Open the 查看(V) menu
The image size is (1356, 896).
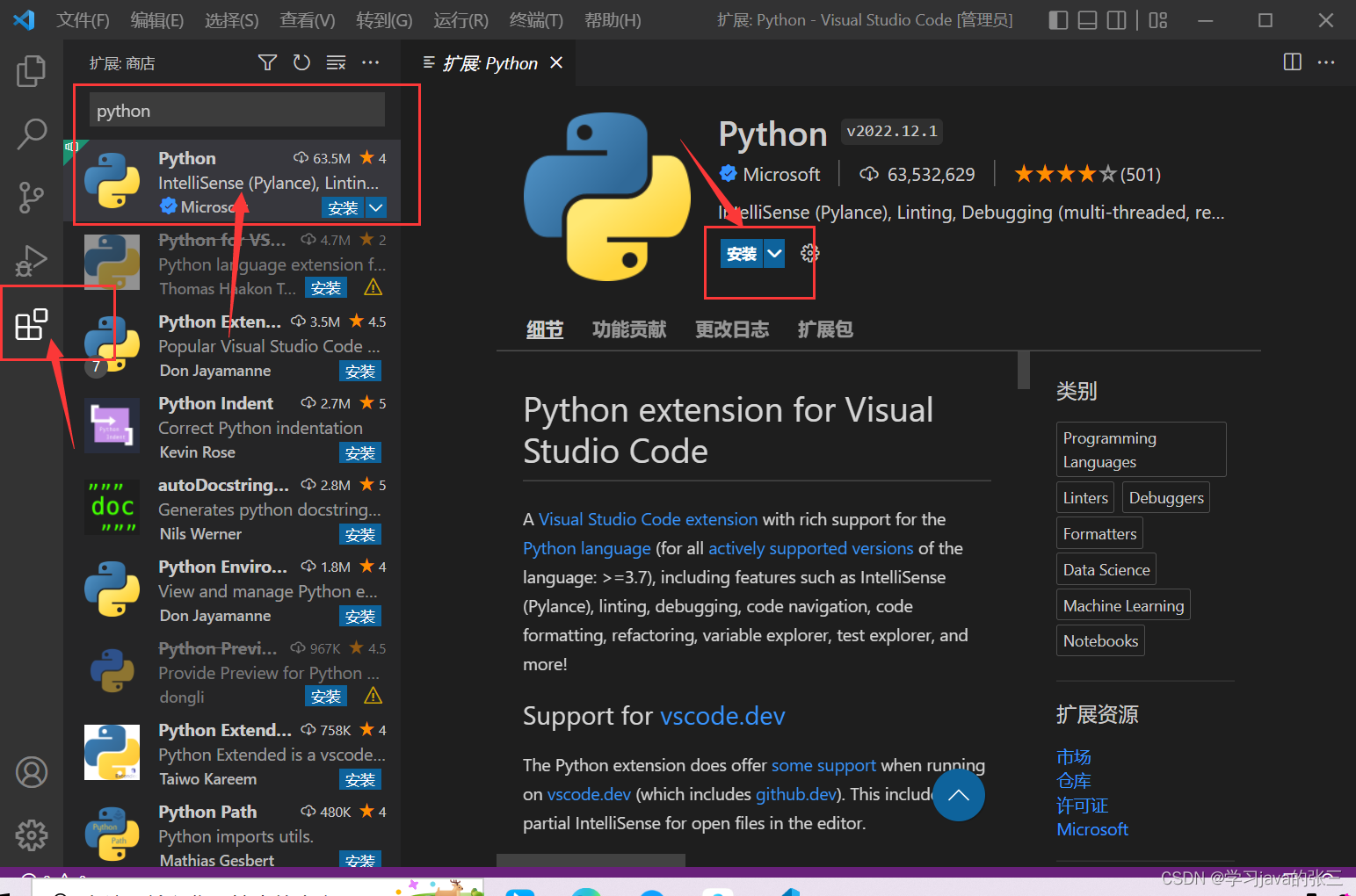[x=308, y=20]
